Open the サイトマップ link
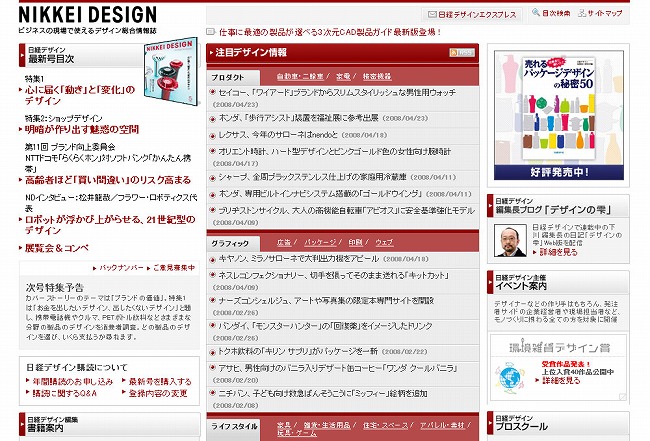The height and width of the screenshot is (441, 650). [x=604, y=14]
